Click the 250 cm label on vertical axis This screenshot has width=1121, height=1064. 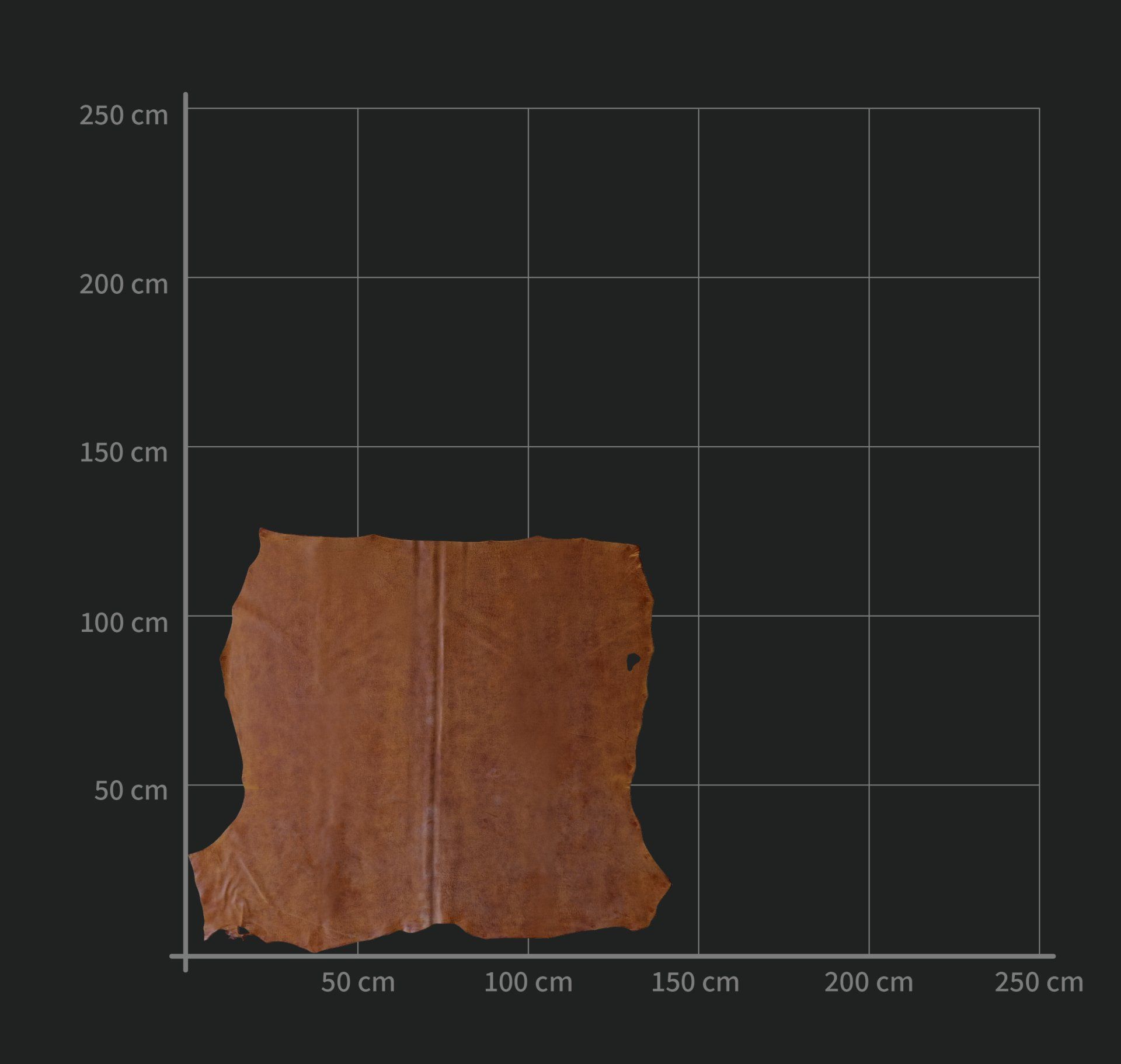coord(123,115)
